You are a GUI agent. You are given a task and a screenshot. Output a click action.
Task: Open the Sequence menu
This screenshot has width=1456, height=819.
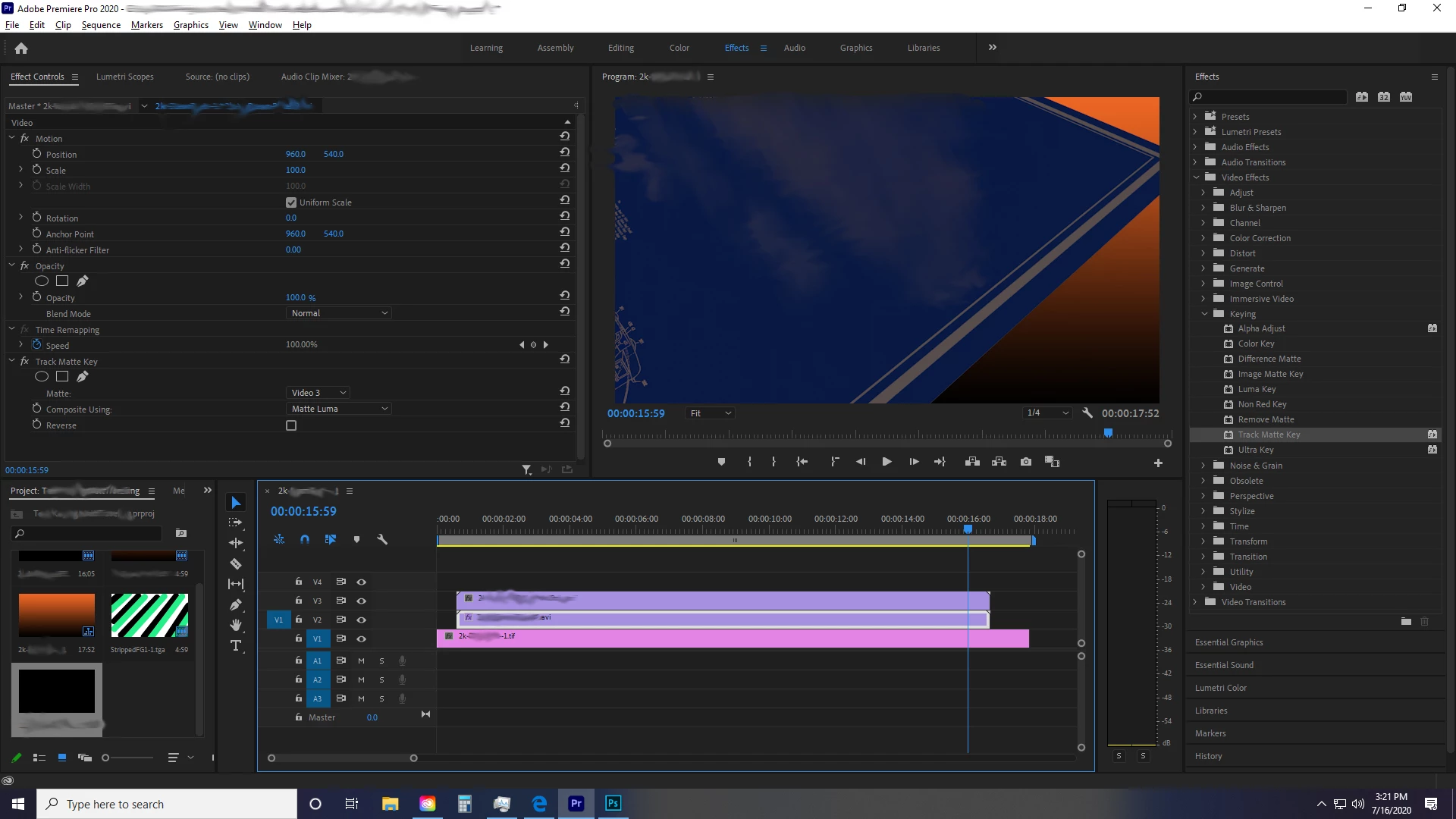tap(101, 25)
